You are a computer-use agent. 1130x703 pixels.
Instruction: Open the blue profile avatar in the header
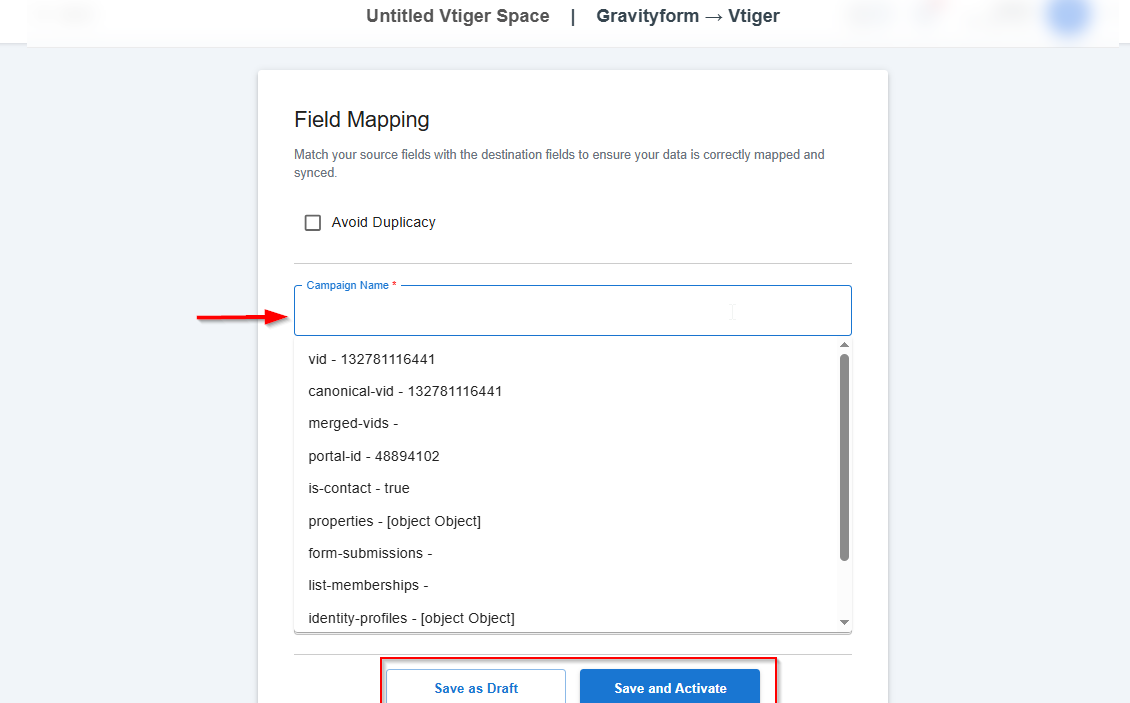(x=1068, y=15)
